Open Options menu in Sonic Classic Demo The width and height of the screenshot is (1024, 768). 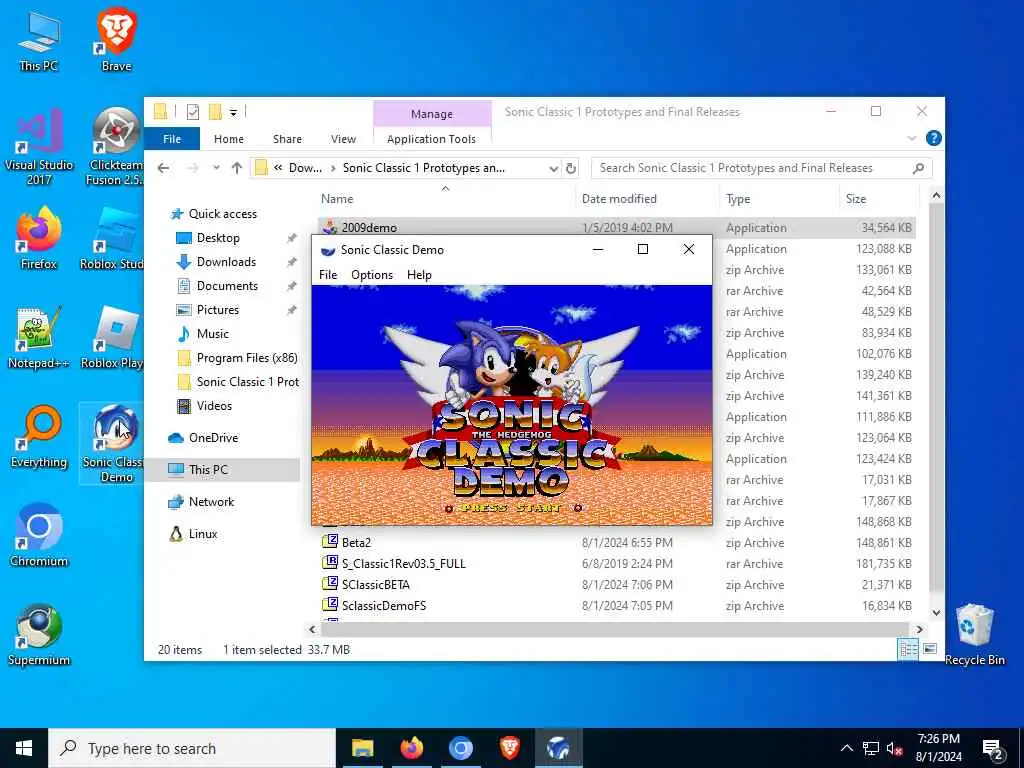(372, 275)
